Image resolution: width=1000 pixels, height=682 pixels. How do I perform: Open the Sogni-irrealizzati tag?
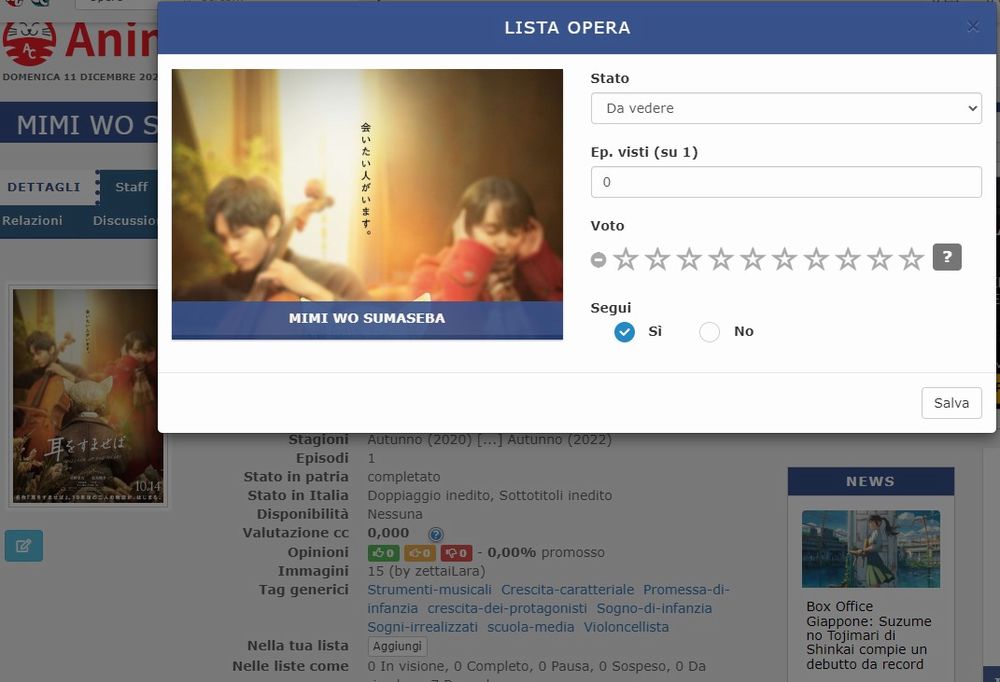(422, 627)
